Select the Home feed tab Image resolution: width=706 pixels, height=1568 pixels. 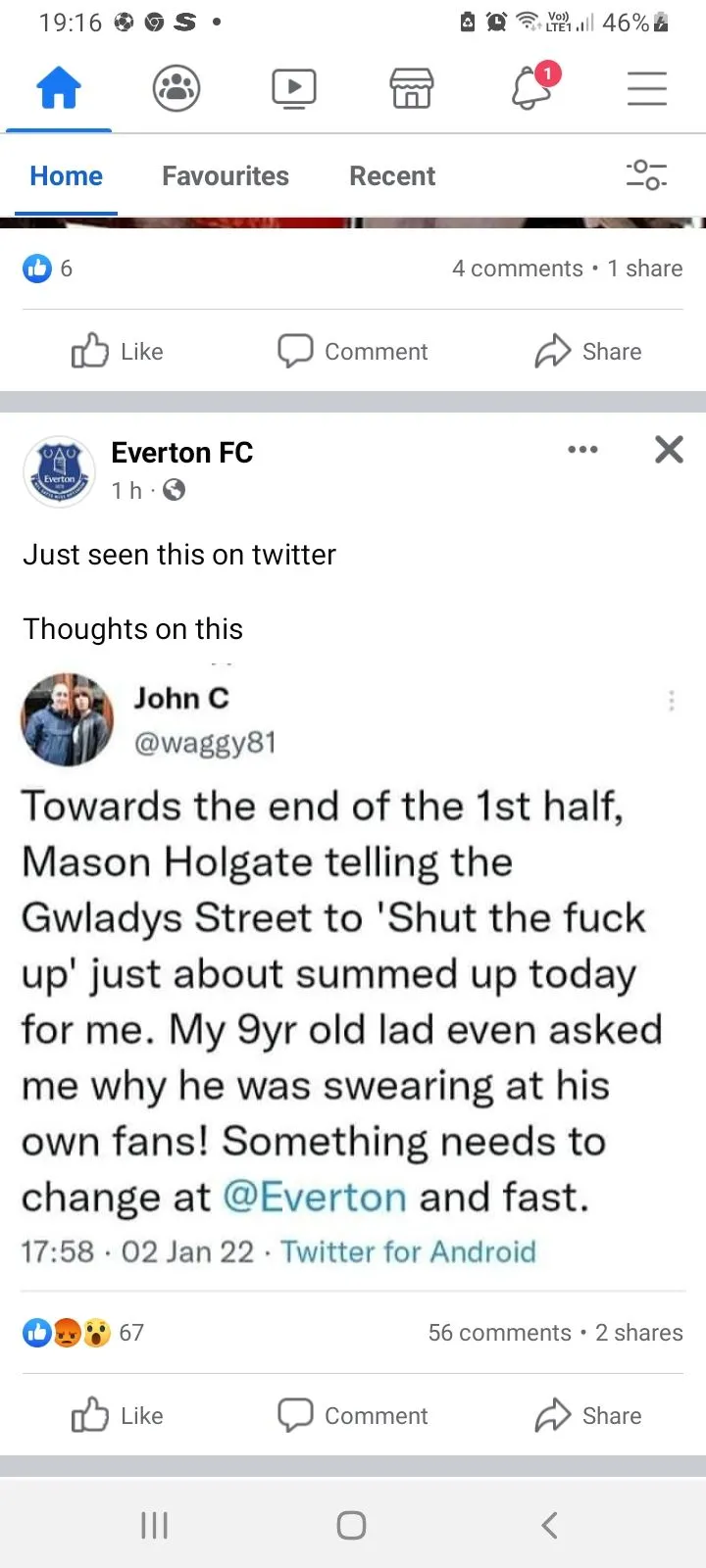66,175
